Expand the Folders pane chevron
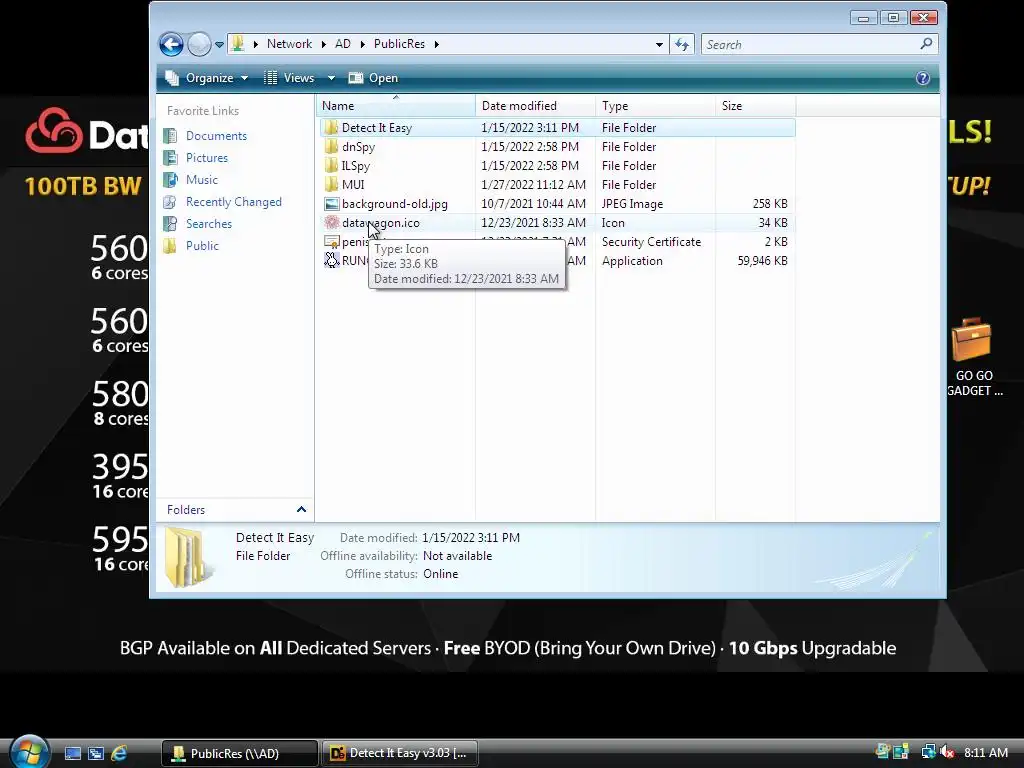 tap(301, 509)
